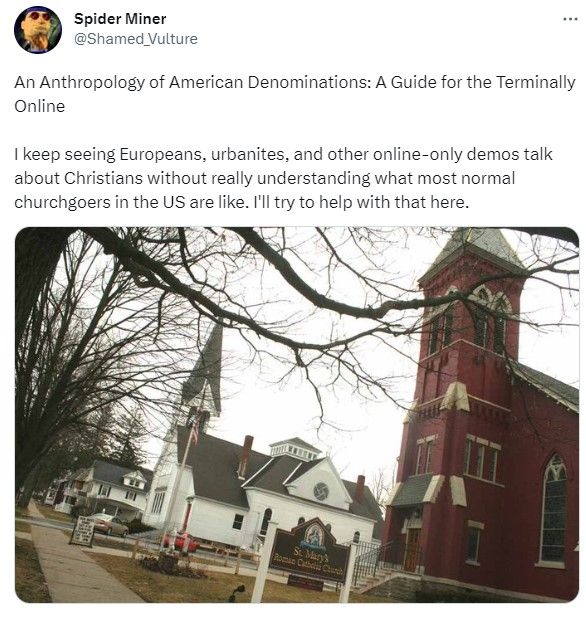Open the attached church photo
Screen dimensions: 586x618
[x=297, y=415]
